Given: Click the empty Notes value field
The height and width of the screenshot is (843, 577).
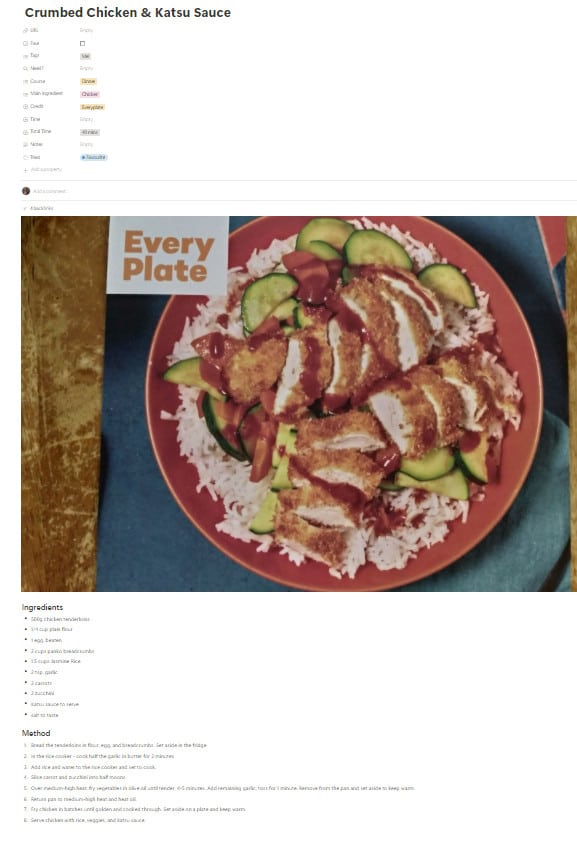Looking at the screenshot, I should click(86, 145).
